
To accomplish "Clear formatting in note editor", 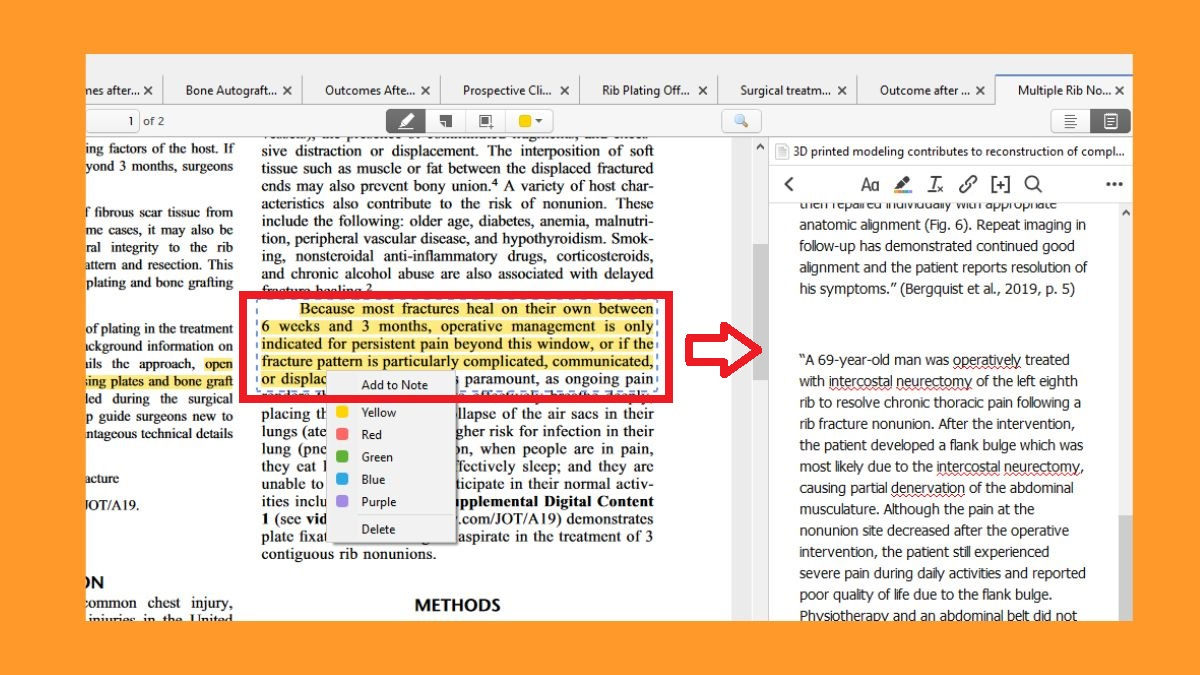I will click(935, 184).
